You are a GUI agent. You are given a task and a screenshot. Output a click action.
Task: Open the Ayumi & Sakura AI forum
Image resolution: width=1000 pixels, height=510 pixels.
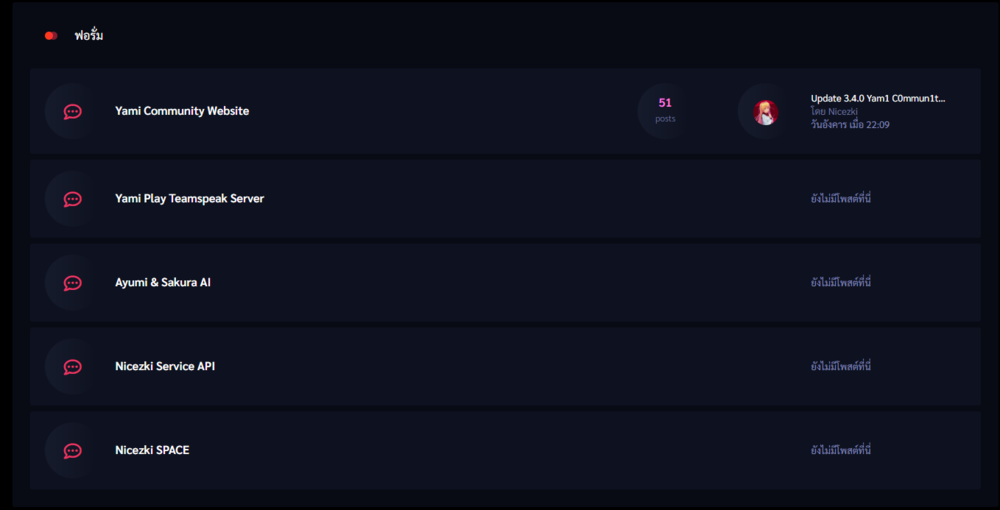coord(163,282)
